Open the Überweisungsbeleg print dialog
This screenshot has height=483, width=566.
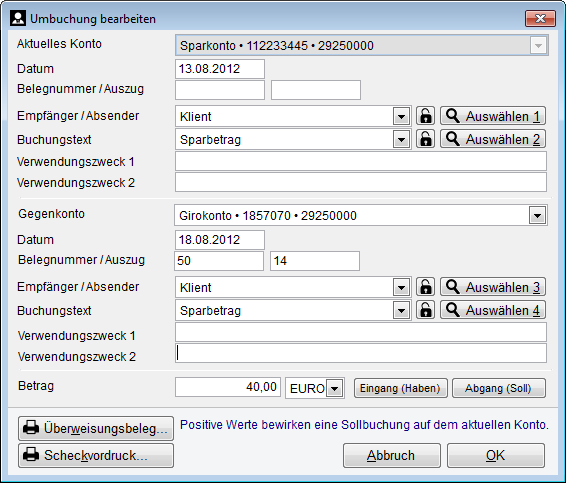tap(96, 428)
